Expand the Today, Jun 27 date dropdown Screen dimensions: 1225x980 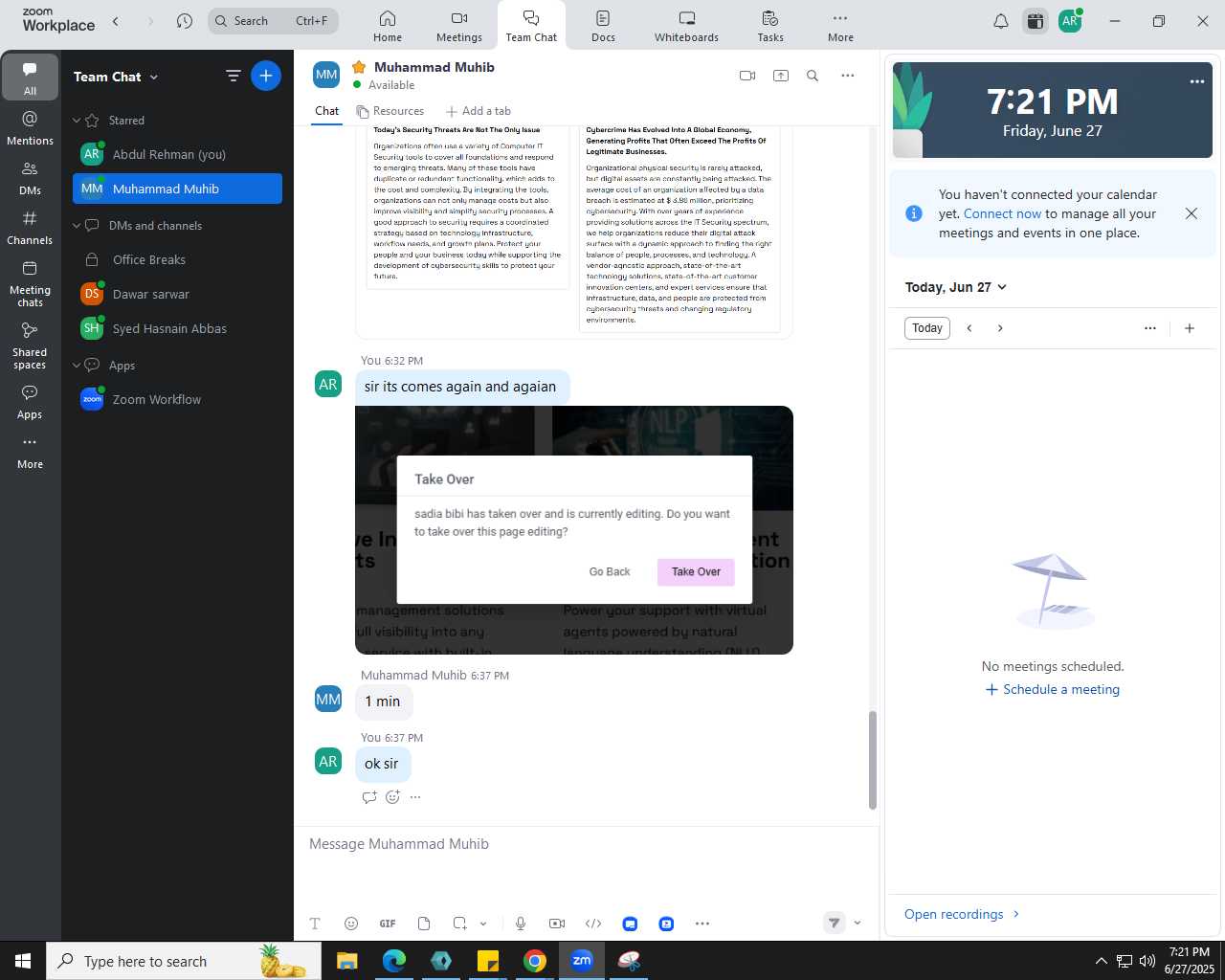tap(956, 287)
